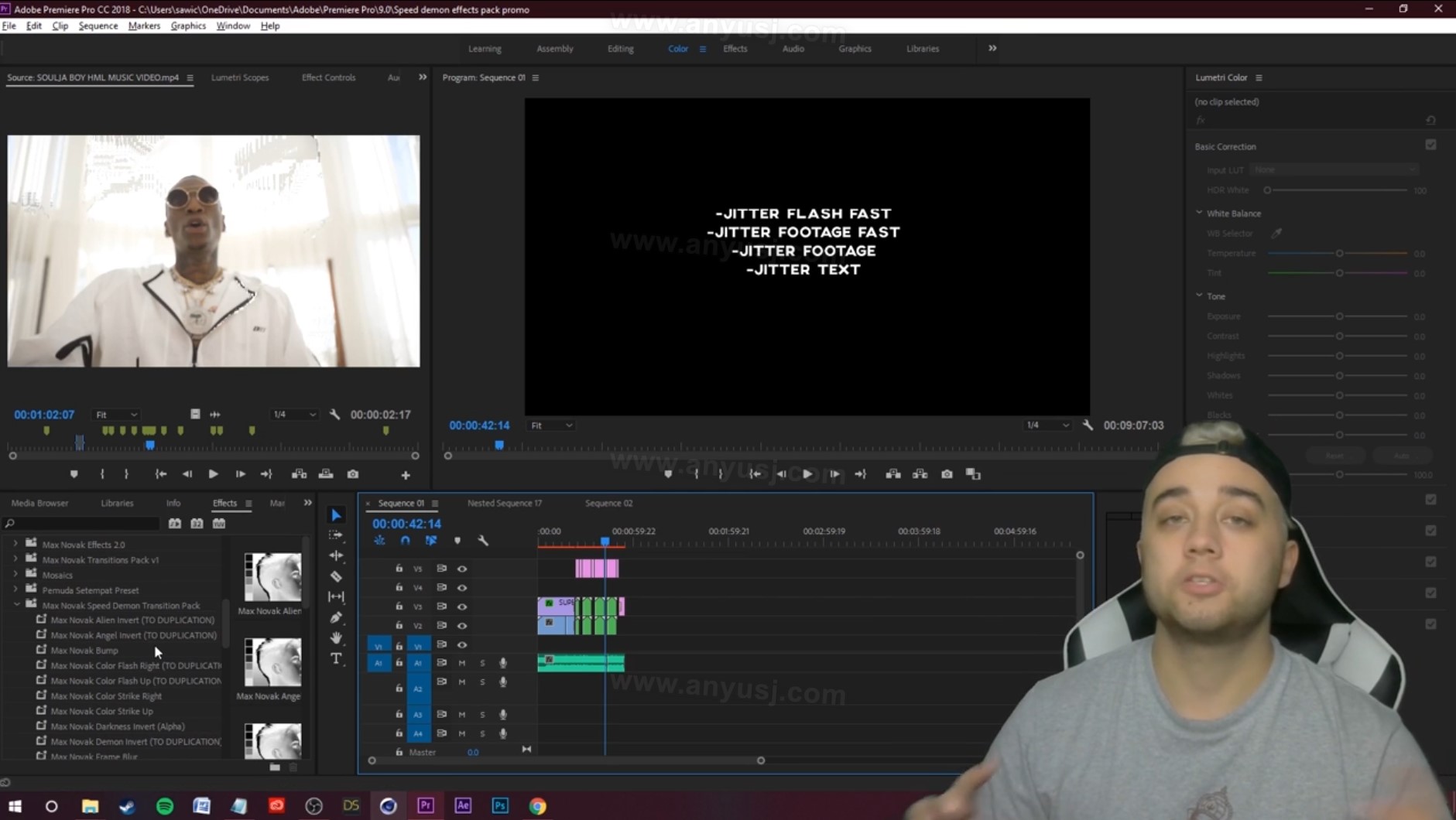Viewport: 1456px width, 820px height.
Task: Toggle timeline Snap magnet icon
Action: (x=405, y=541)
